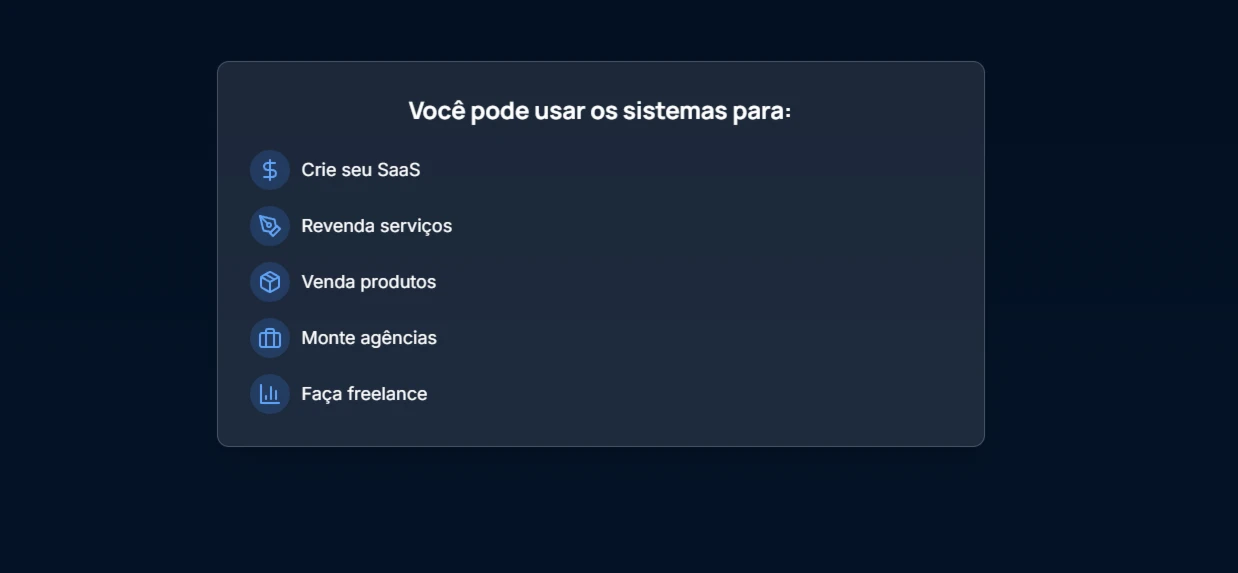Select the bar chart icon

270,394
